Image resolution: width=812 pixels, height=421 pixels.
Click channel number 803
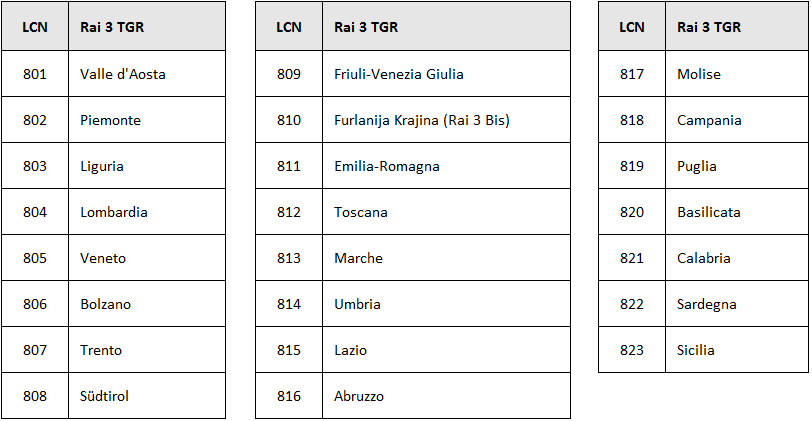35,166
